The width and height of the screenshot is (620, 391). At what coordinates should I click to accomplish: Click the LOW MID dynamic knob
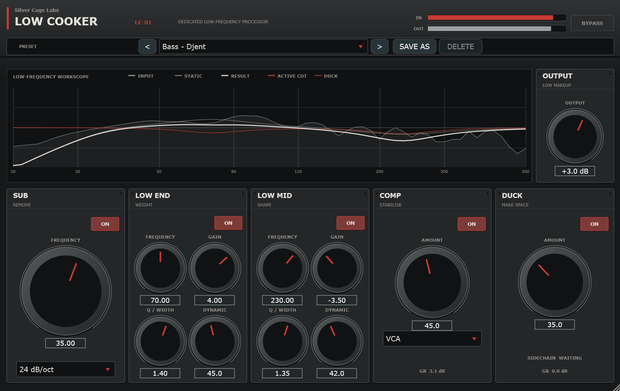[x=337, y=341]
